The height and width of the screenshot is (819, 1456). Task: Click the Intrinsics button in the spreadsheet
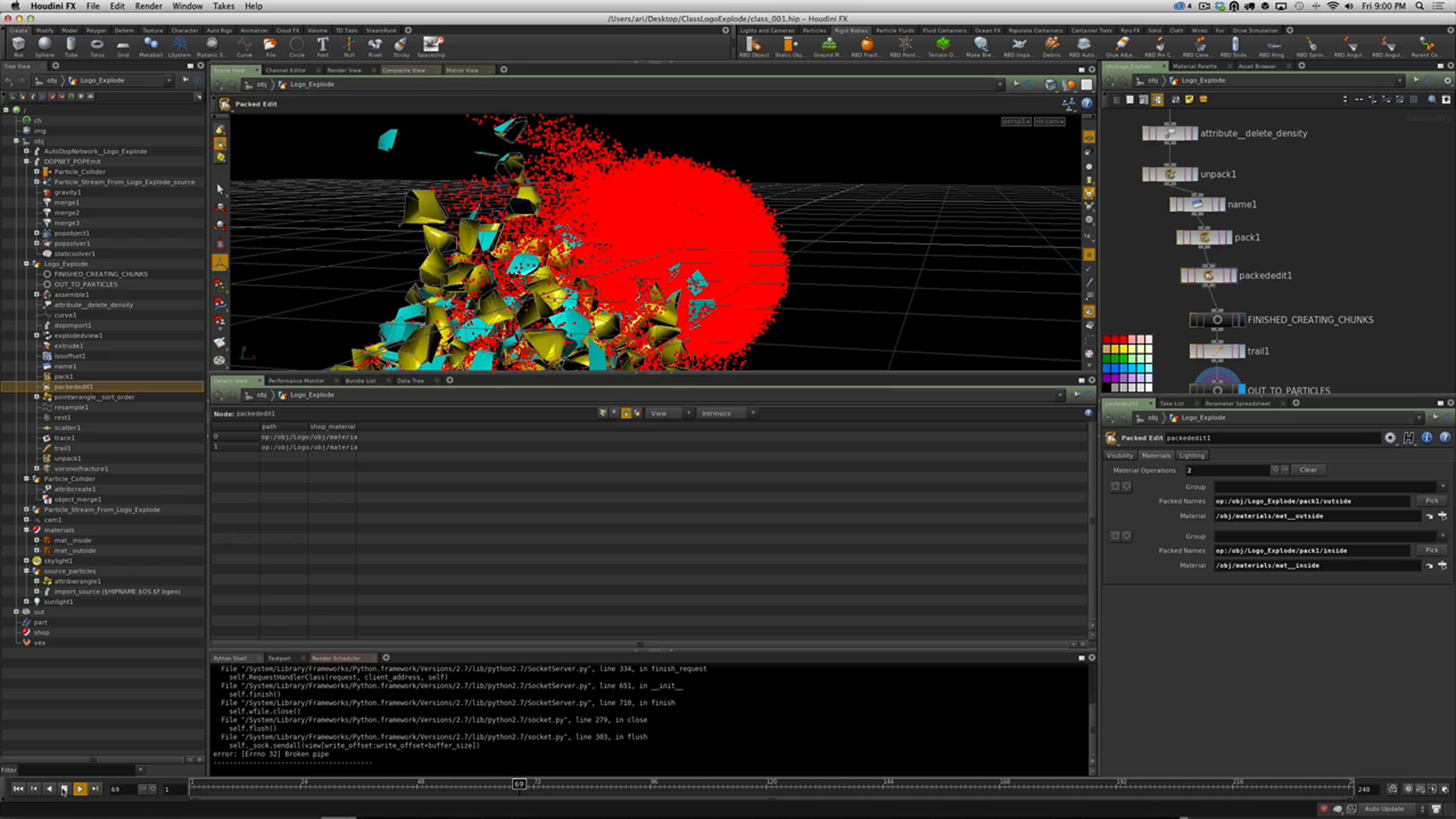click(727, 413)
